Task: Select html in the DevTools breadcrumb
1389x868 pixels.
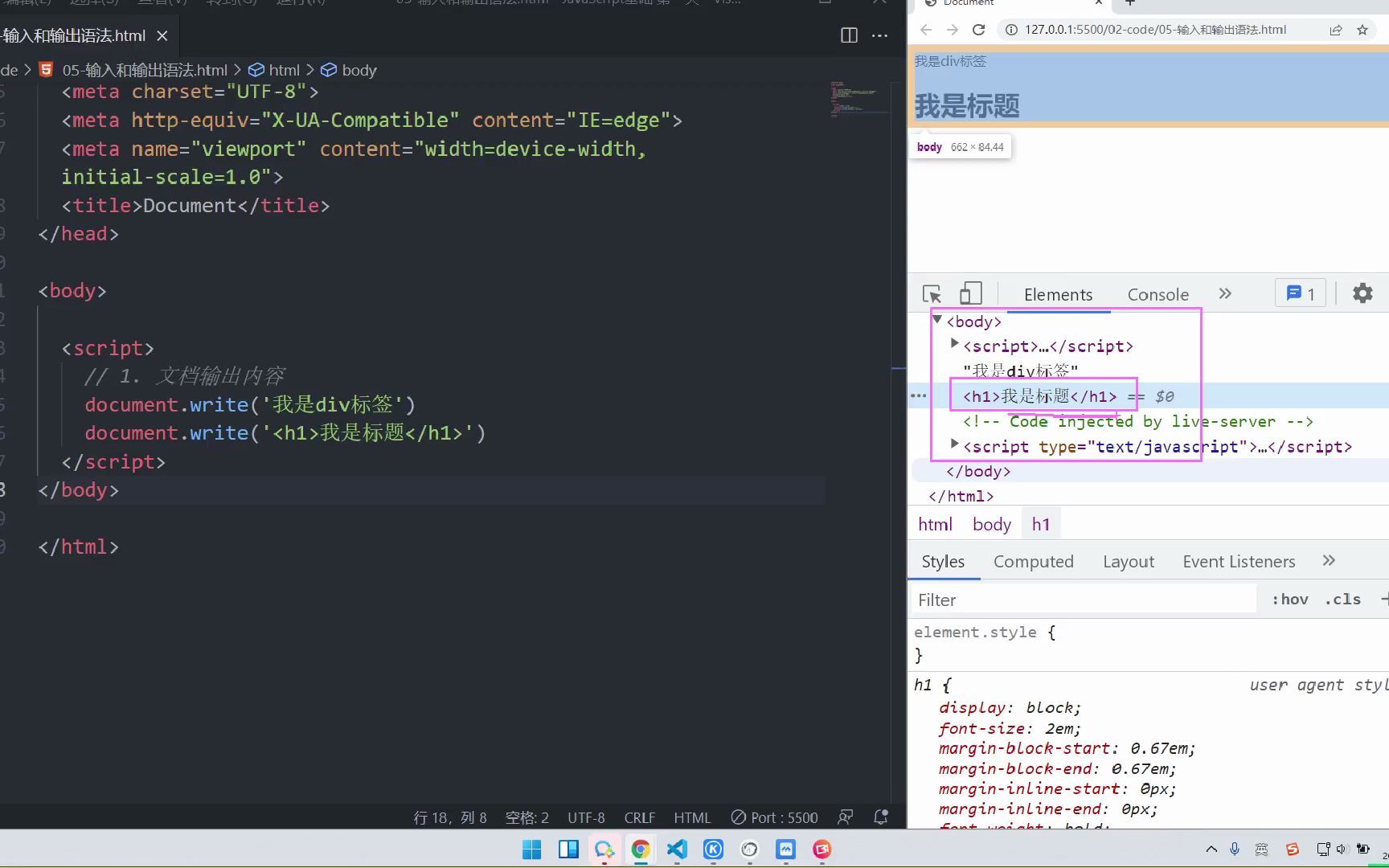Action: pos(935,525)
